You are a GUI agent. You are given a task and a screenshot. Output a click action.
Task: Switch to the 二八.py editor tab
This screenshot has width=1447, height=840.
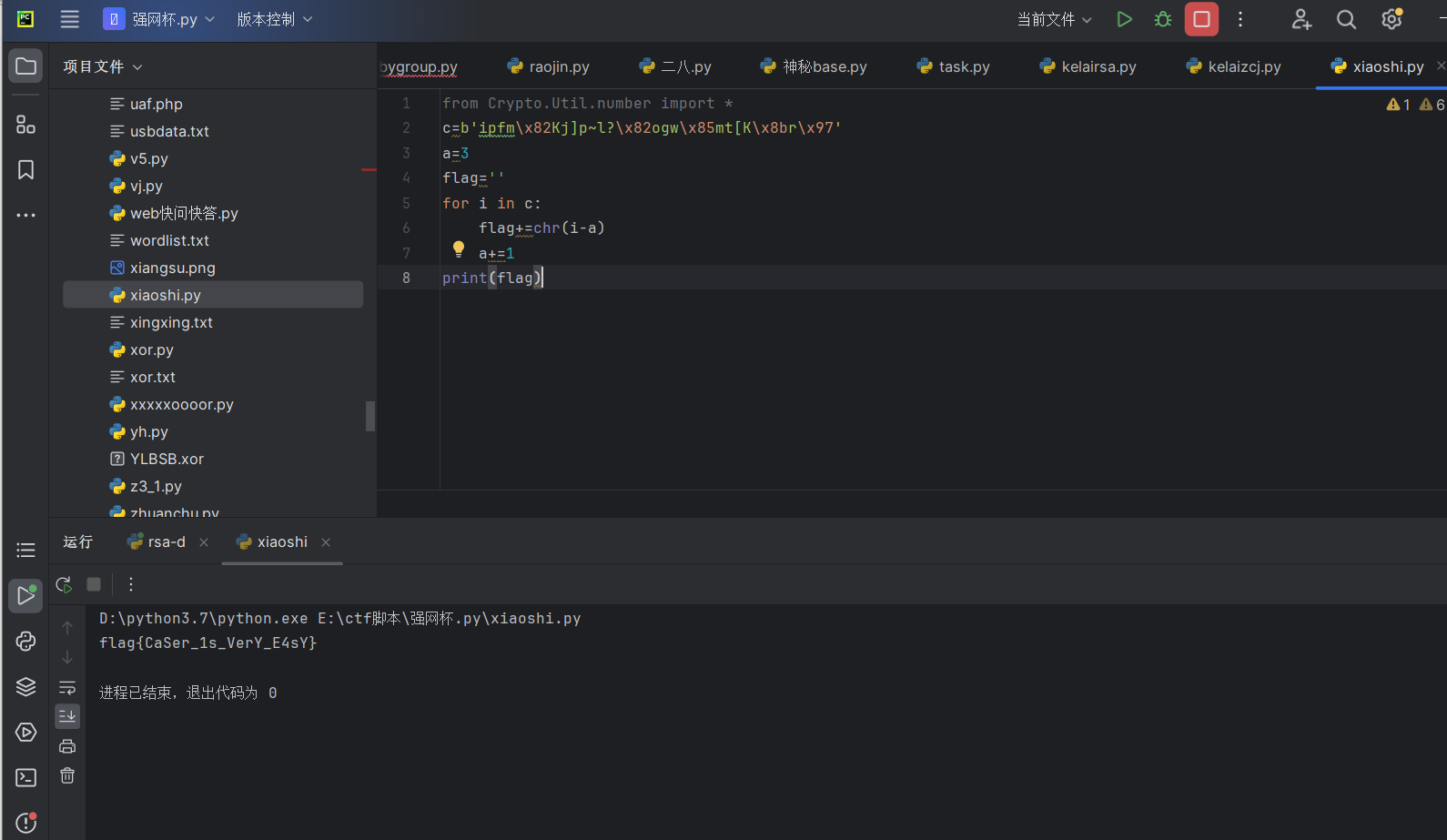coord(675,66)
